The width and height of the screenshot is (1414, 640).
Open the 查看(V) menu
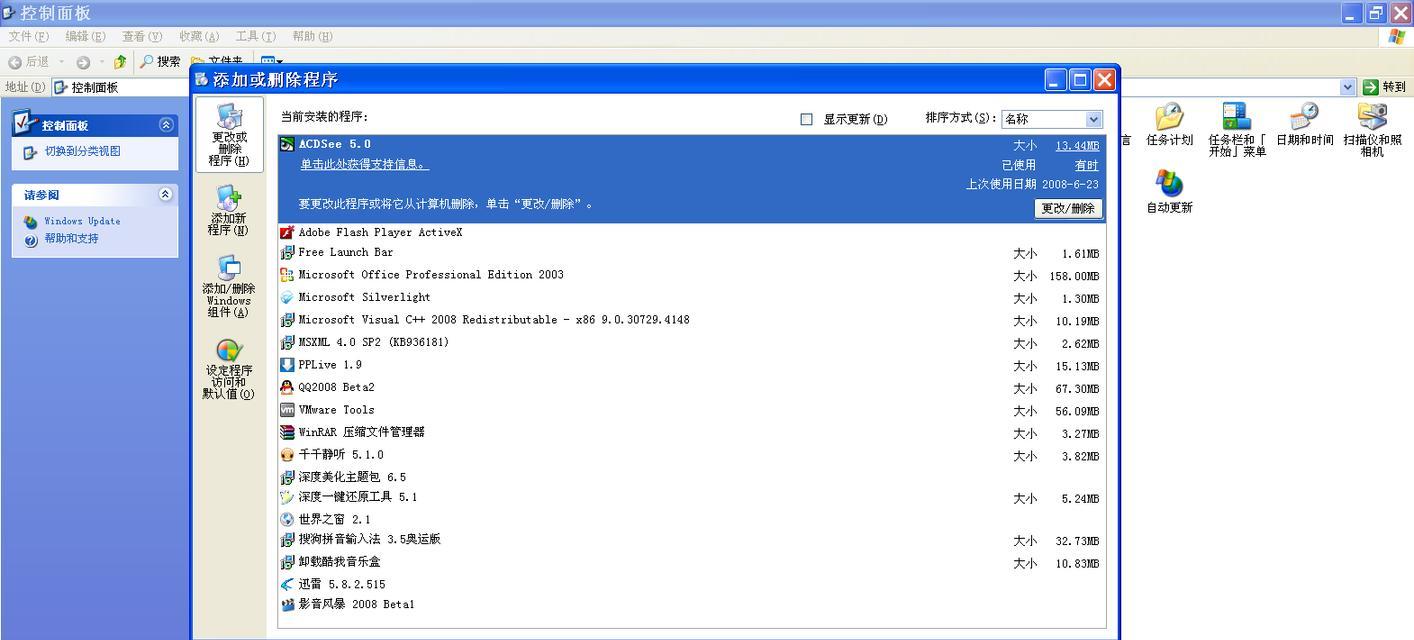(x=142, y=37)
